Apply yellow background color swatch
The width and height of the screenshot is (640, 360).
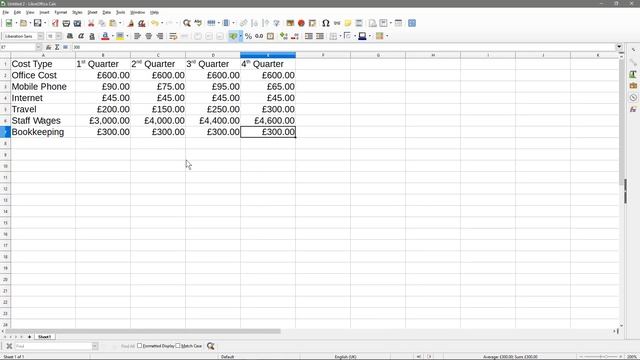coord(120,36)
